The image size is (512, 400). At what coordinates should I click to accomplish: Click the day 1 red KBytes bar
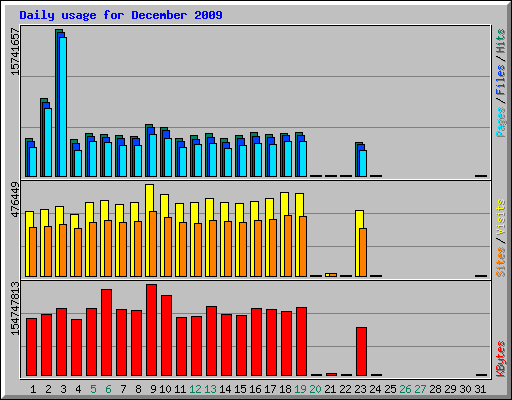tap(31, 347)
